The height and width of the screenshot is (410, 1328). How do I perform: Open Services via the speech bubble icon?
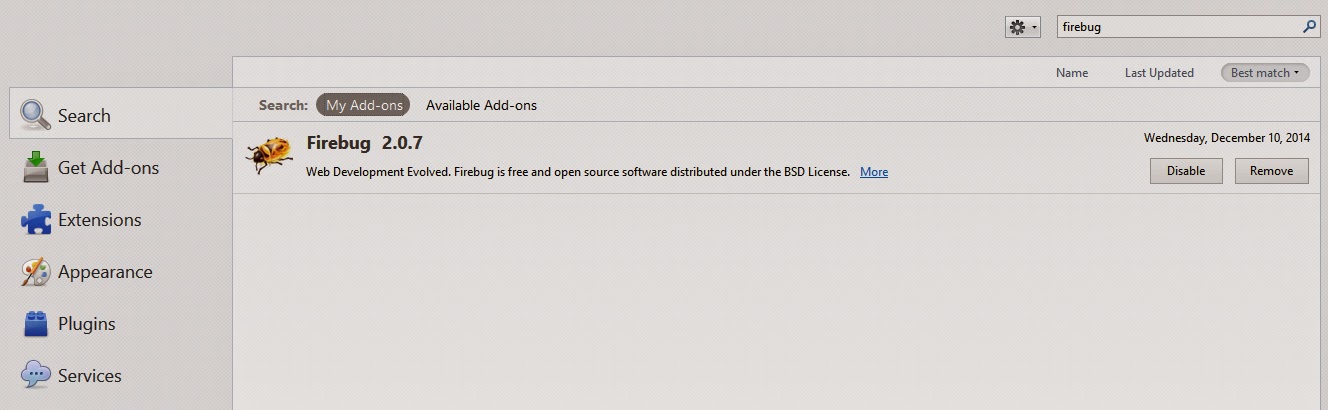(x=35, y=375)
